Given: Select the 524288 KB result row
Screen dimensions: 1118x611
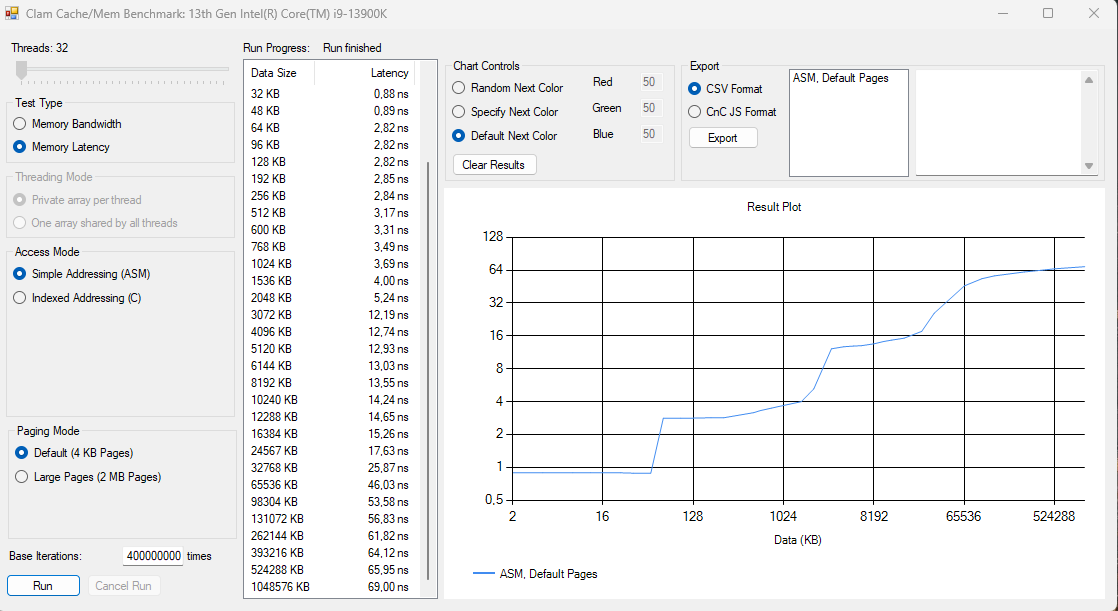Looking at the screenshot, I should [330, 570].
